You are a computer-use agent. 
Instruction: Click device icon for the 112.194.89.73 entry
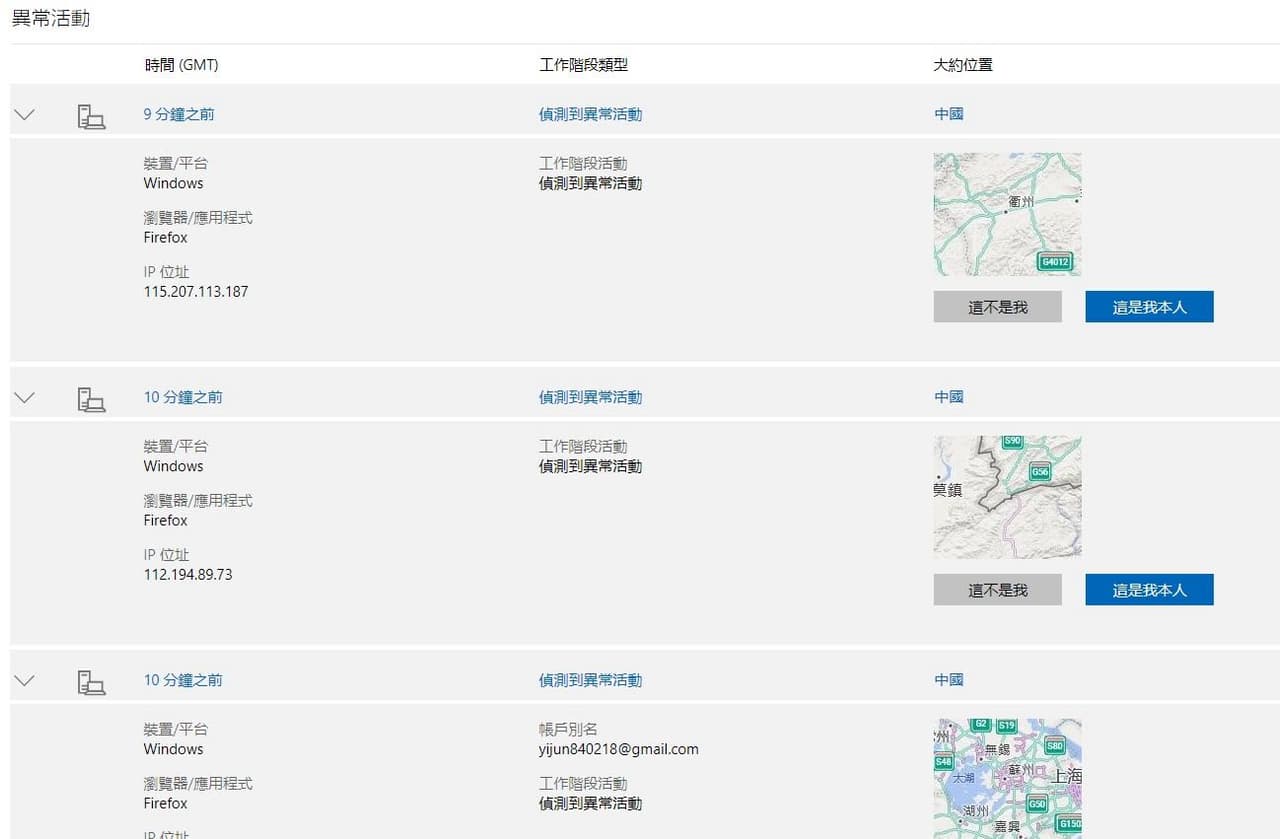tap(91, 399)
